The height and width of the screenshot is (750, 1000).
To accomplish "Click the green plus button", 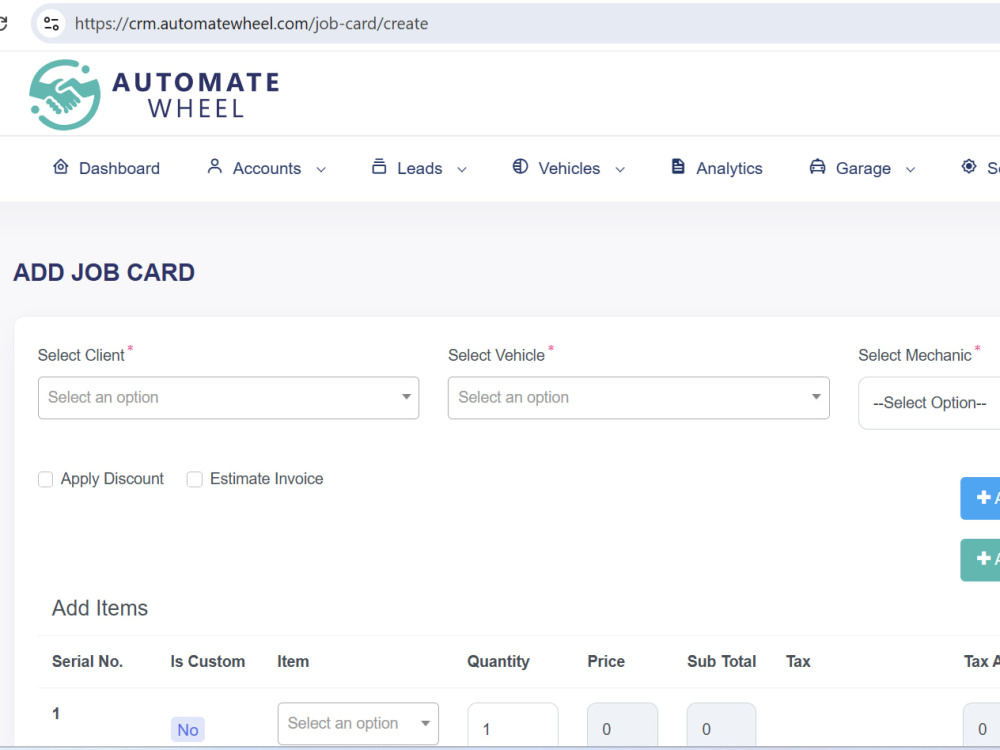I will 980,560.
